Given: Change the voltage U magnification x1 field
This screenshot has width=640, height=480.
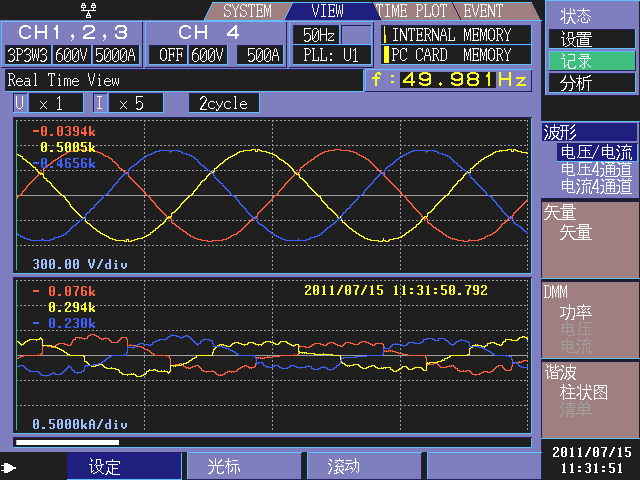Looking at the screenshot, I should coord(56,103).
